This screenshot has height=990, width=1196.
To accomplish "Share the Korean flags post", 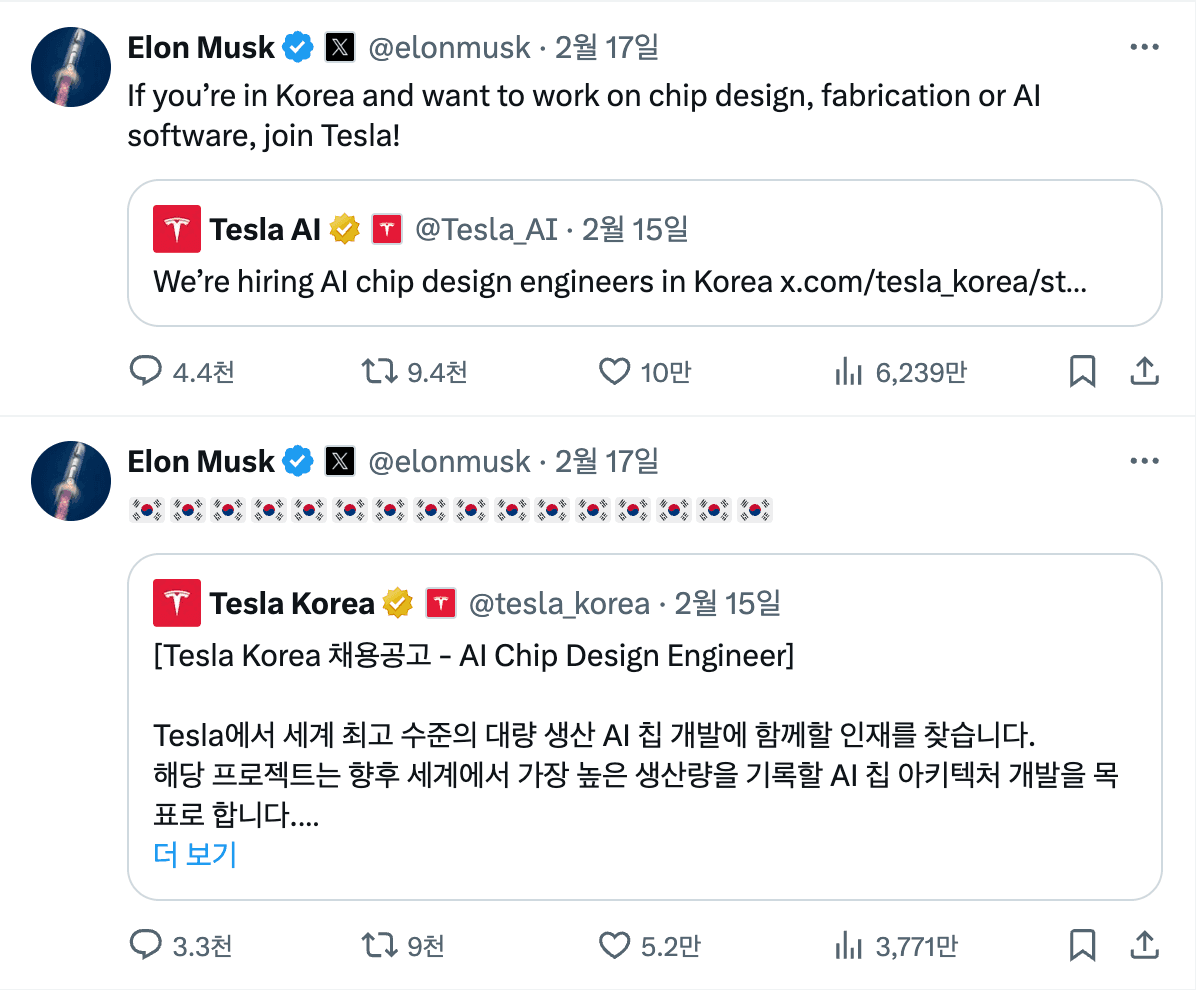I will 1143,944.
